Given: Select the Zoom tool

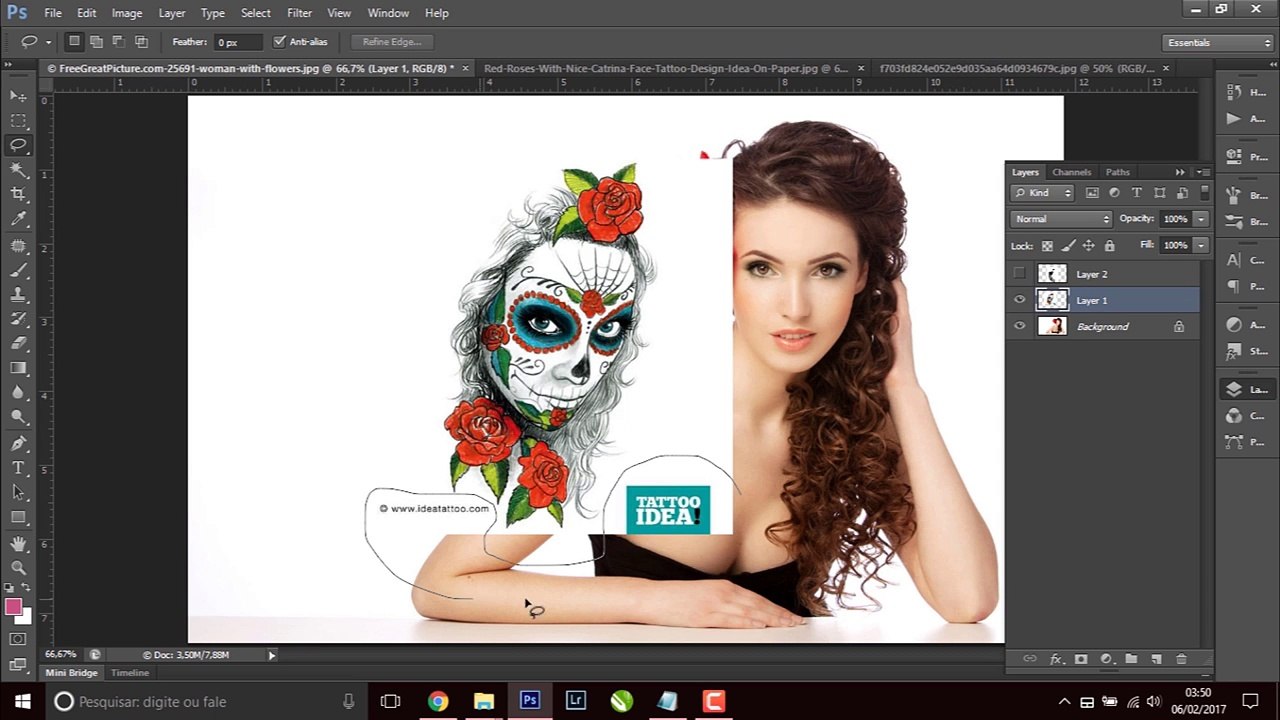Looking at the screenshot, I should [18, 567].
